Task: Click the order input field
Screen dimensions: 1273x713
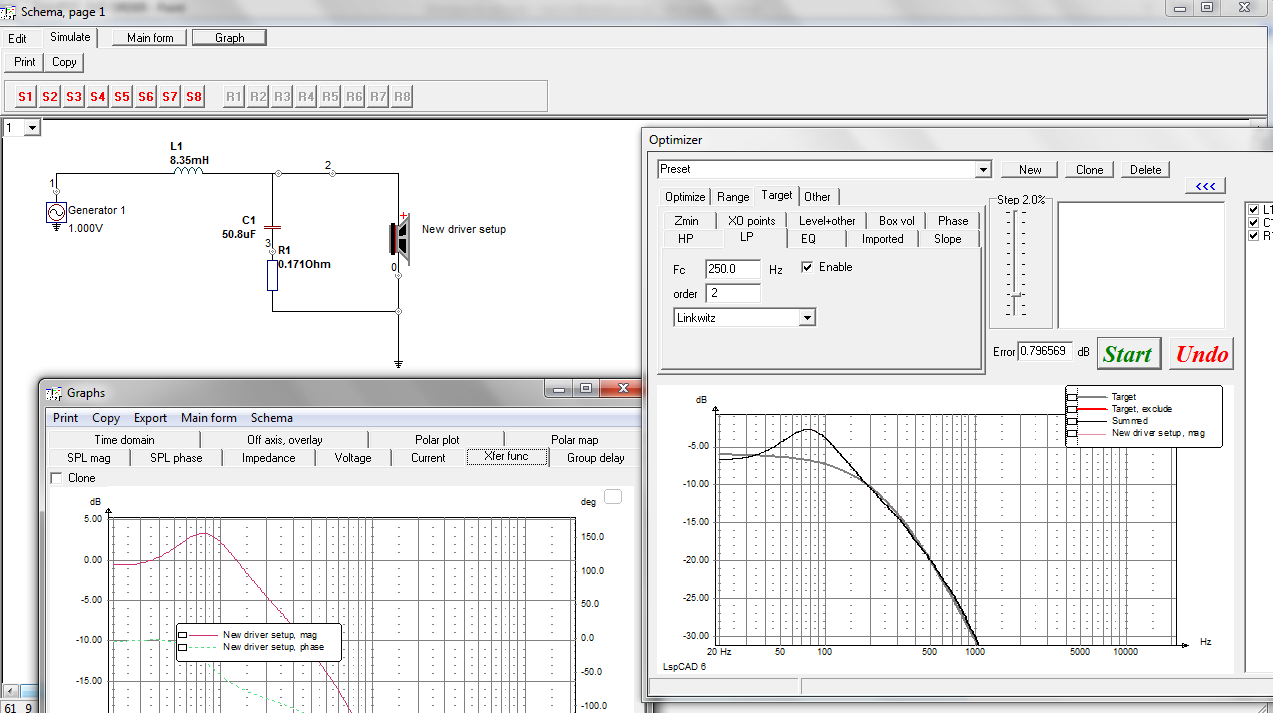Action: [x=733, y=293]
